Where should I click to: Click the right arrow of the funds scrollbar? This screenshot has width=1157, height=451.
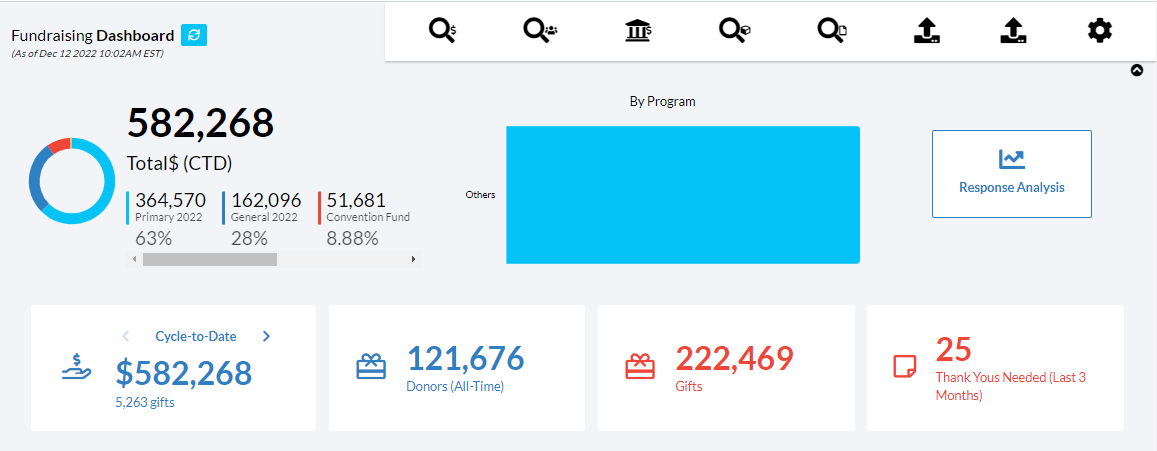coord(413,259)
